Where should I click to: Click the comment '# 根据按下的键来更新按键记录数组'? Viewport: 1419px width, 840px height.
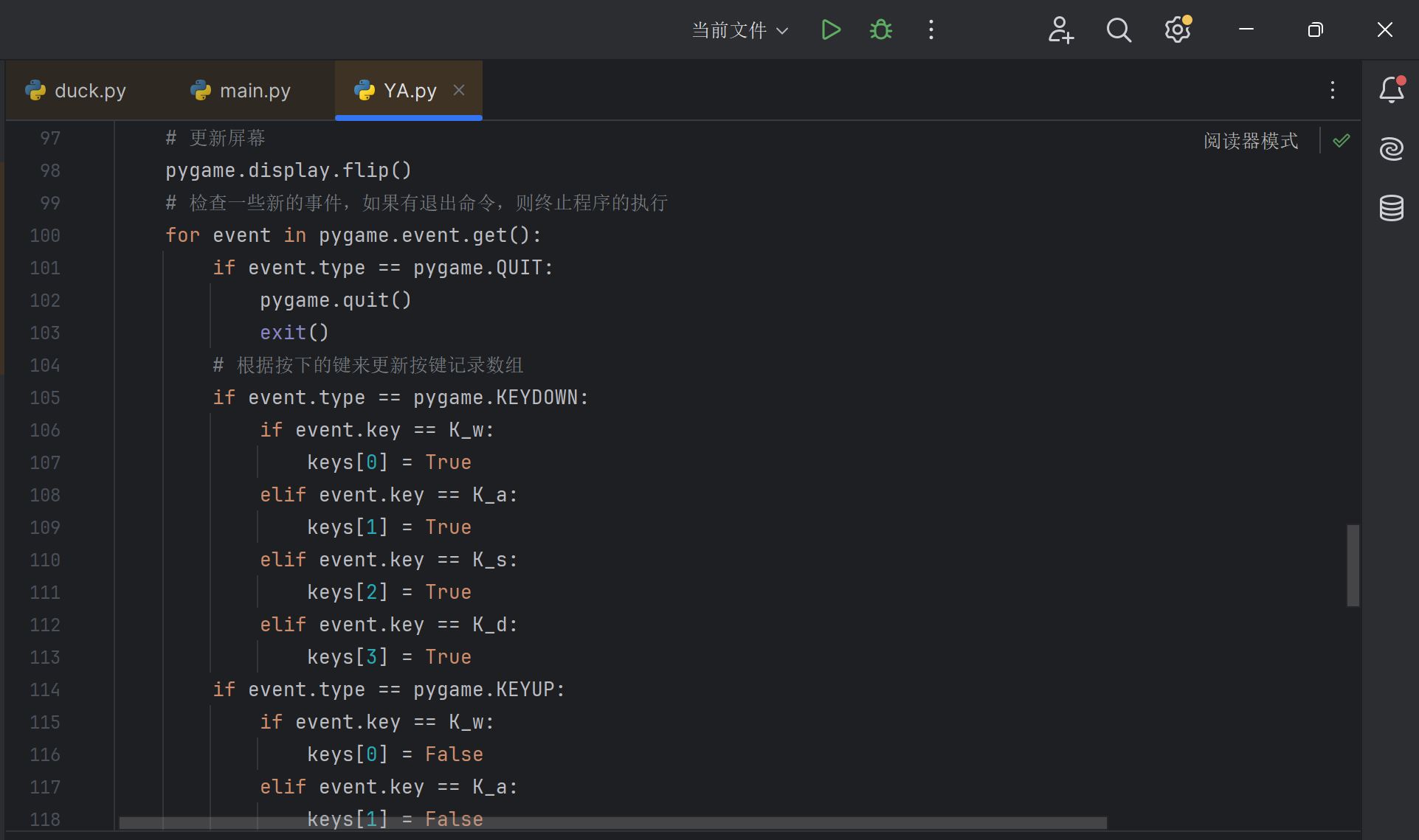tap(368, 365)
